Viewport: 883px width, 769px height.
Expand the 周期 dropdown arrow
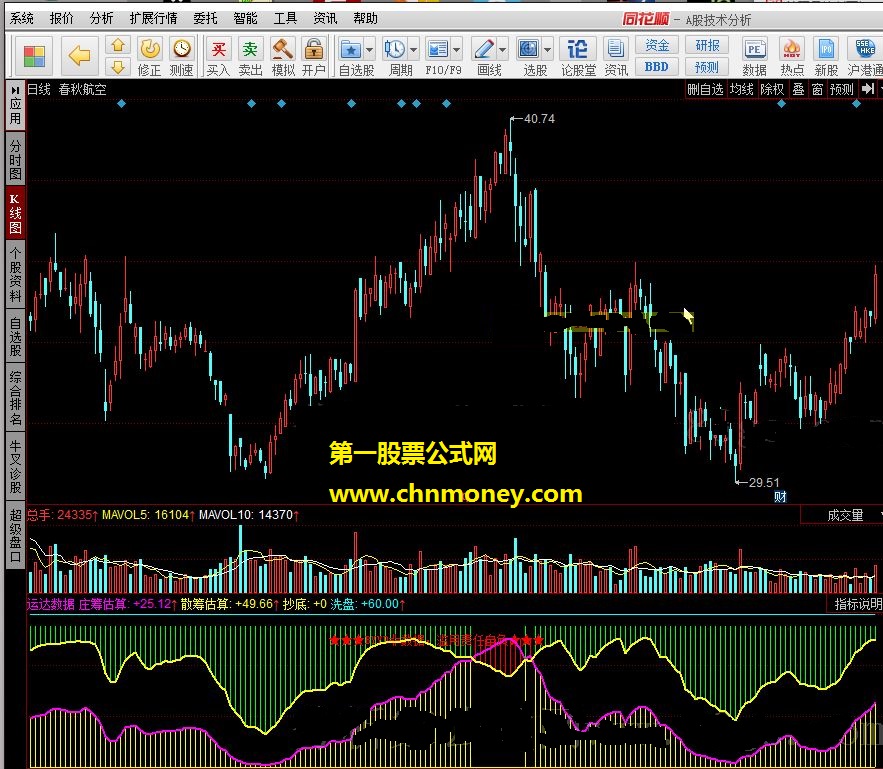[x=413, y=50]
